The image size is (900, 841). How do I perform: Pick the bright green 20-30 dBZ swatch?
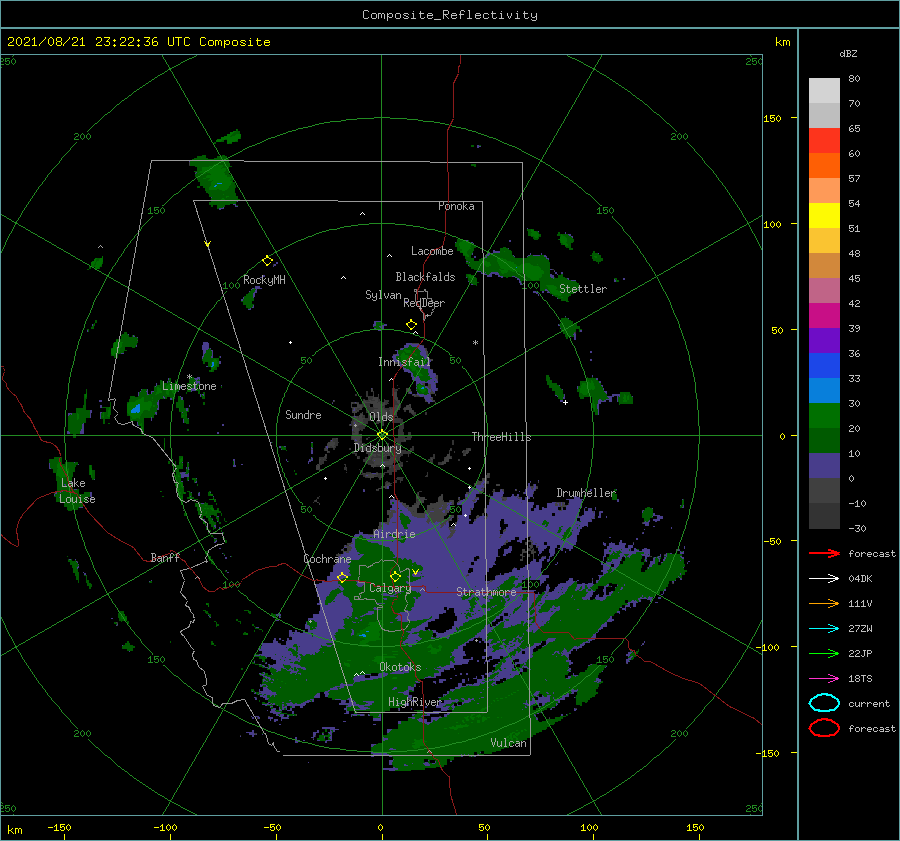click(824, 416)
